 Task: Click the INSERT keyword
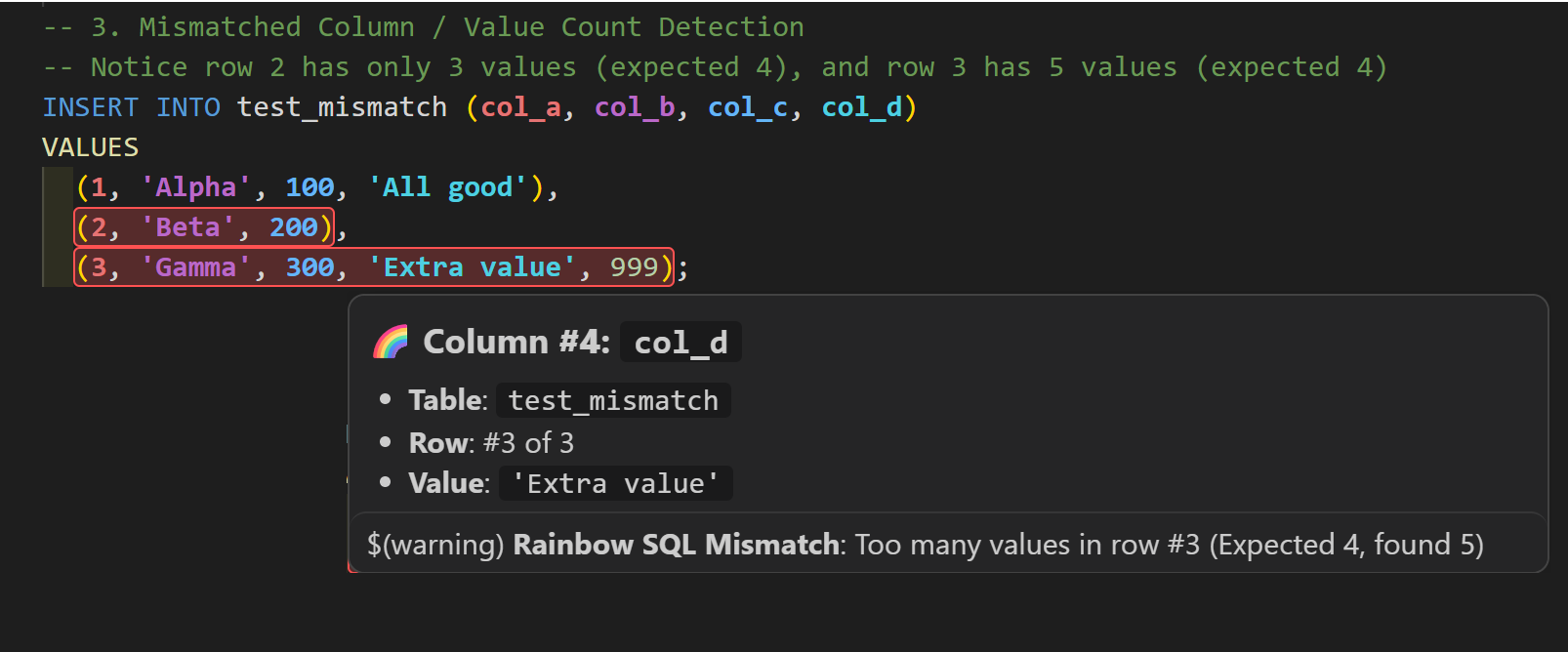click(90, 107)
